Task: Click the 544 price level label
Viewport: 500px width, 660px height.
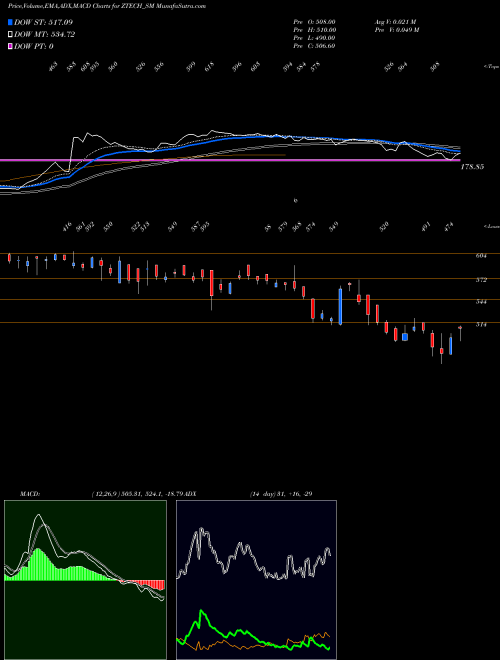Action: (x=482, y=302)
